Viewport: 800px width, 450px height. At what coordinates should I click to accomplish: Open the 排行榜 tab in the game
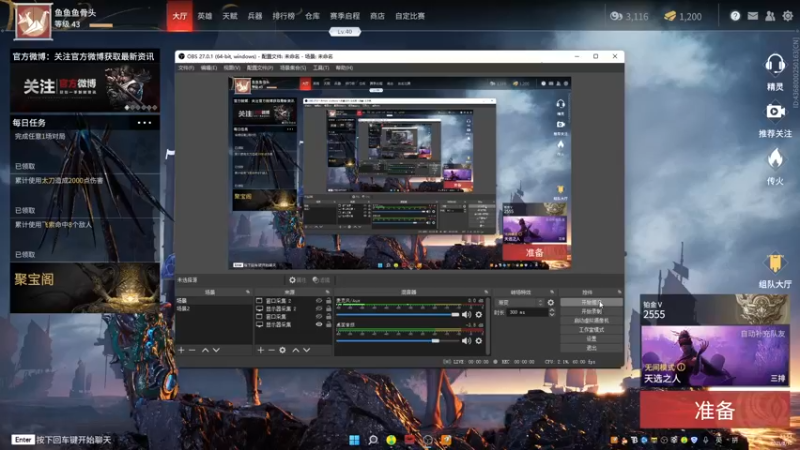[x=284, y=16]
